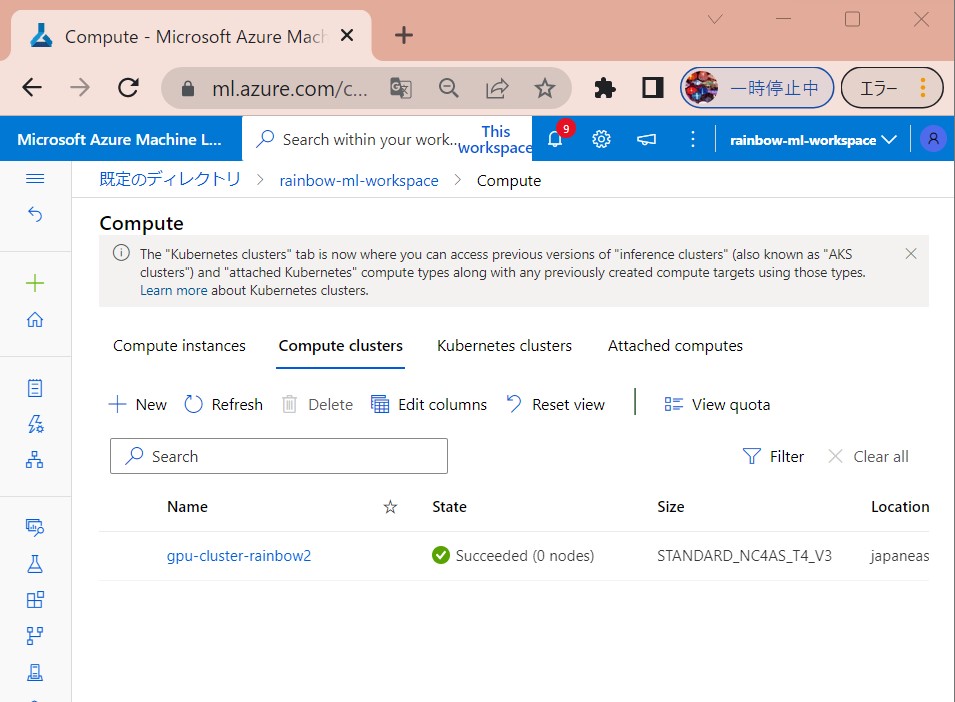Follow the Learn more link
Image resolution: width=955 pixels, height=702 pixels.
pyautogui.click(x=174, y=290)
